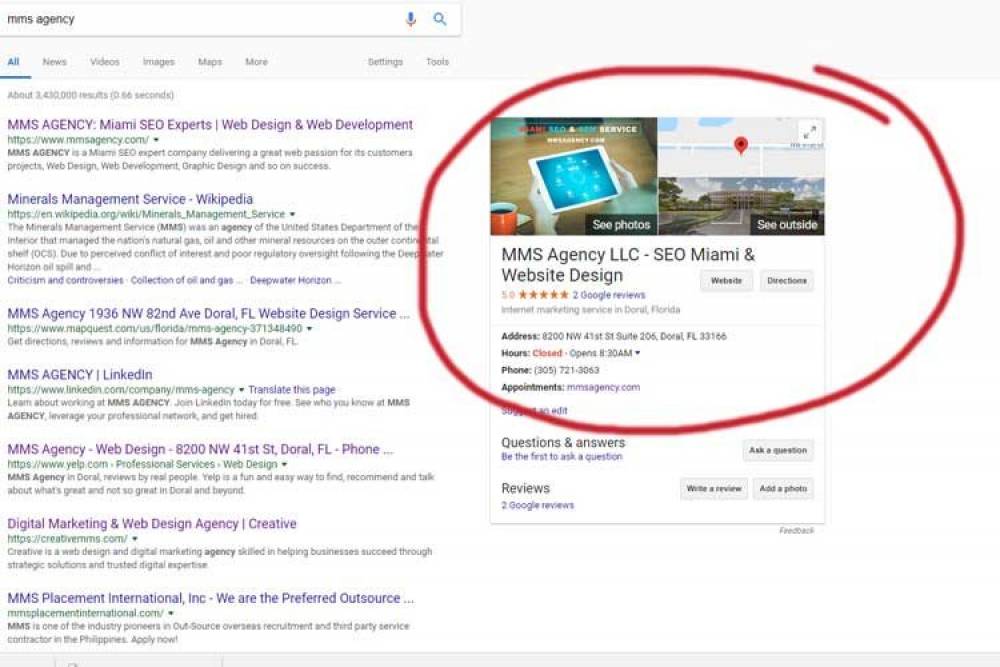Expand the business hours dropdown
The width and height of the screenshot is (1000, 667).
point(637,353)
